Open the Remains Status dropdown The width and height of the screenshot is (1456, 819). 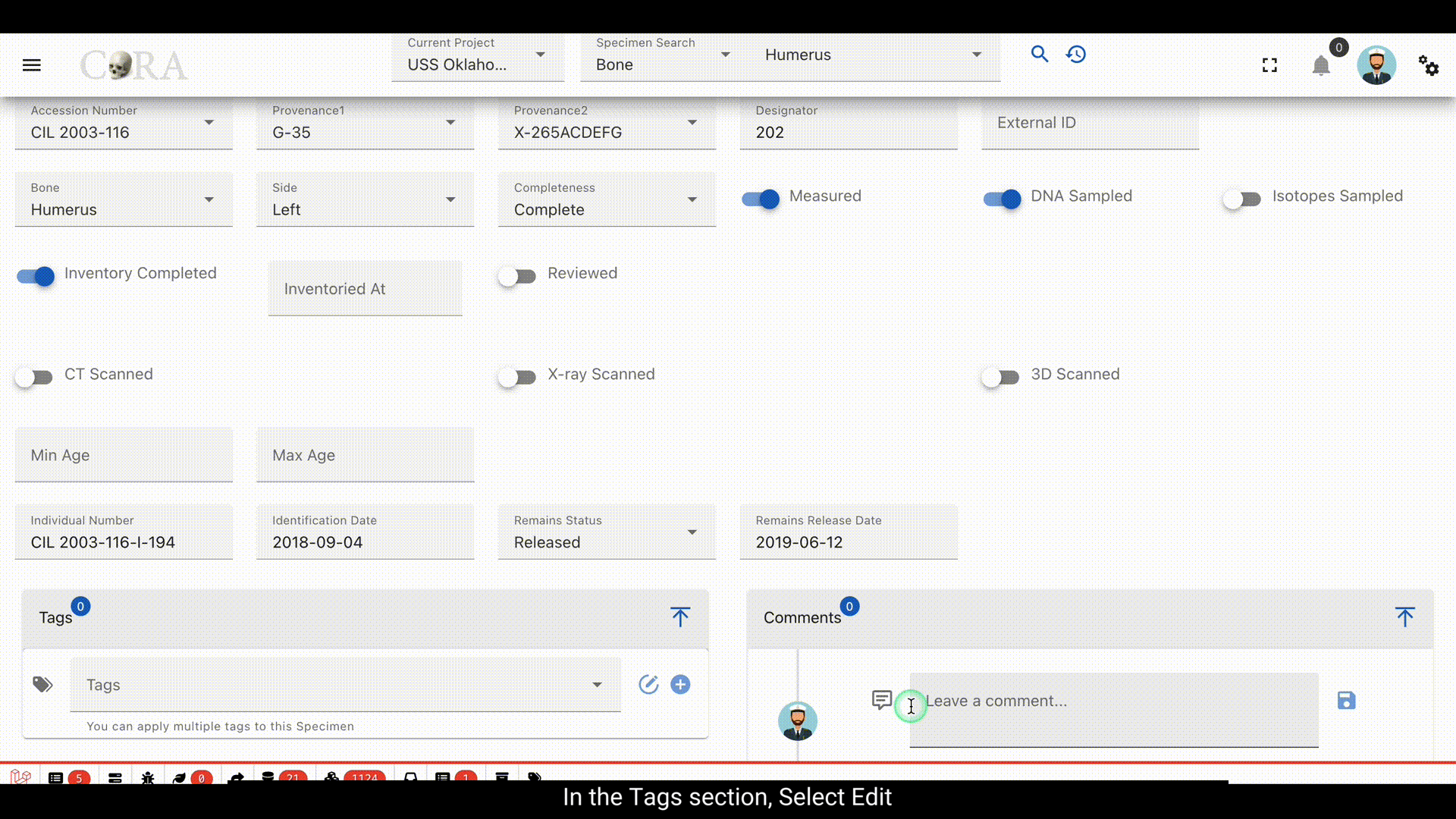coord(607,532)
